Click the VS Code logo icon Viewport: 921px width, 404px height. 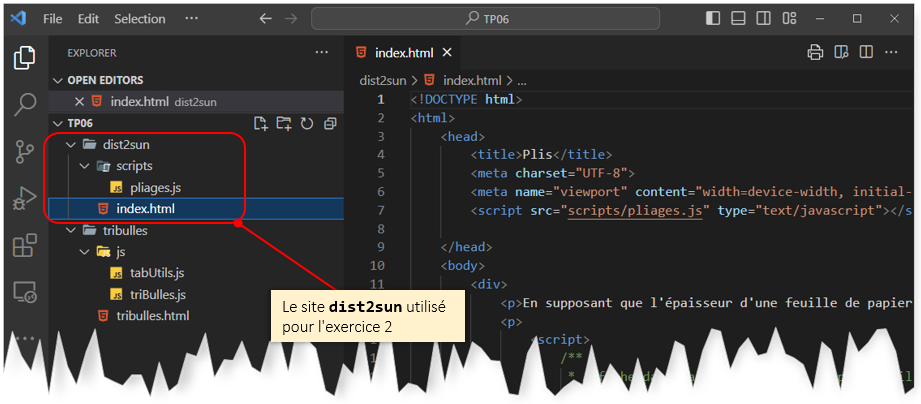point(19,18)
